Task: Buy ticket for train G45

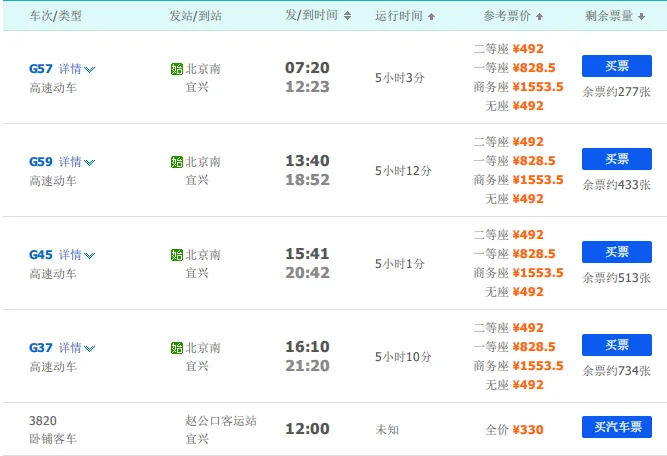Action: (x=616, y=252)
